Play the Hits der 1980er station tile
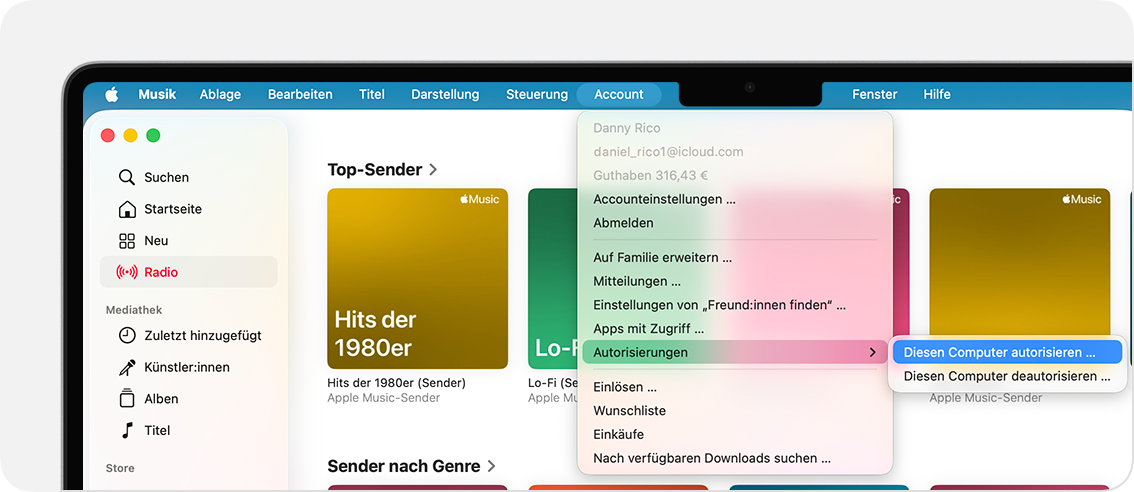Image resolution: width=1134 pixels, height=492 pixels. (x=417, y=279)
